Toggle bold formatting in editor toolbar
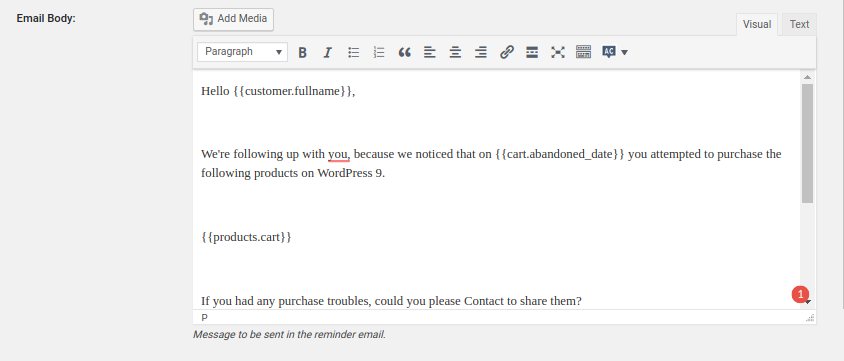844x361 pixels. (x=303, y=52)
